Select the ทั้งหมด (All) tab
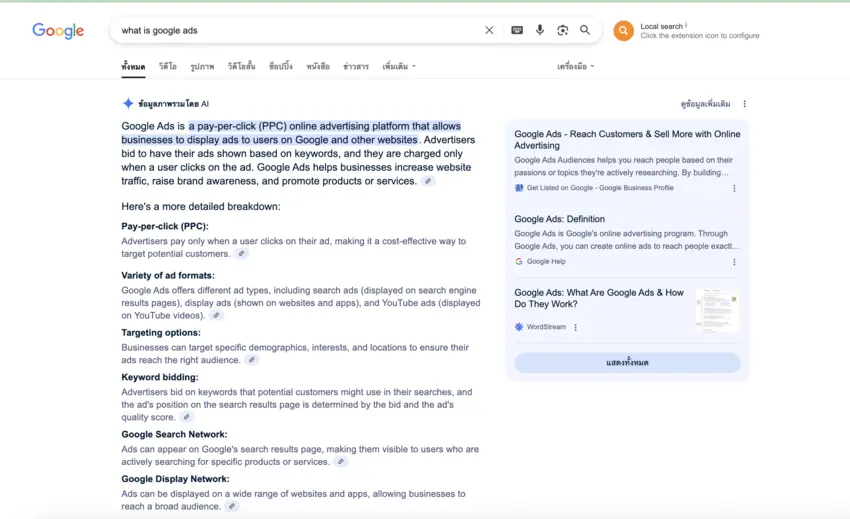Viewport: 850px width, 519px height. pos(133,66)
